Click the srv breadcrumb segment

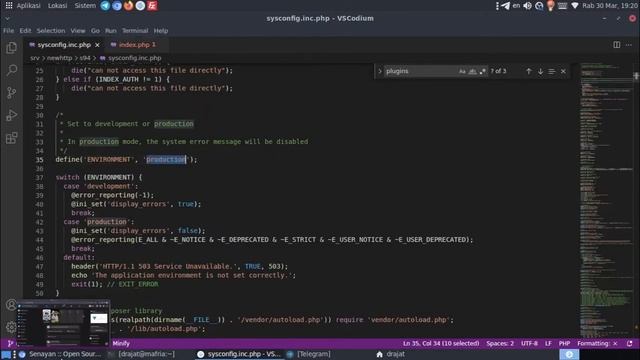[x=35, y=58]
